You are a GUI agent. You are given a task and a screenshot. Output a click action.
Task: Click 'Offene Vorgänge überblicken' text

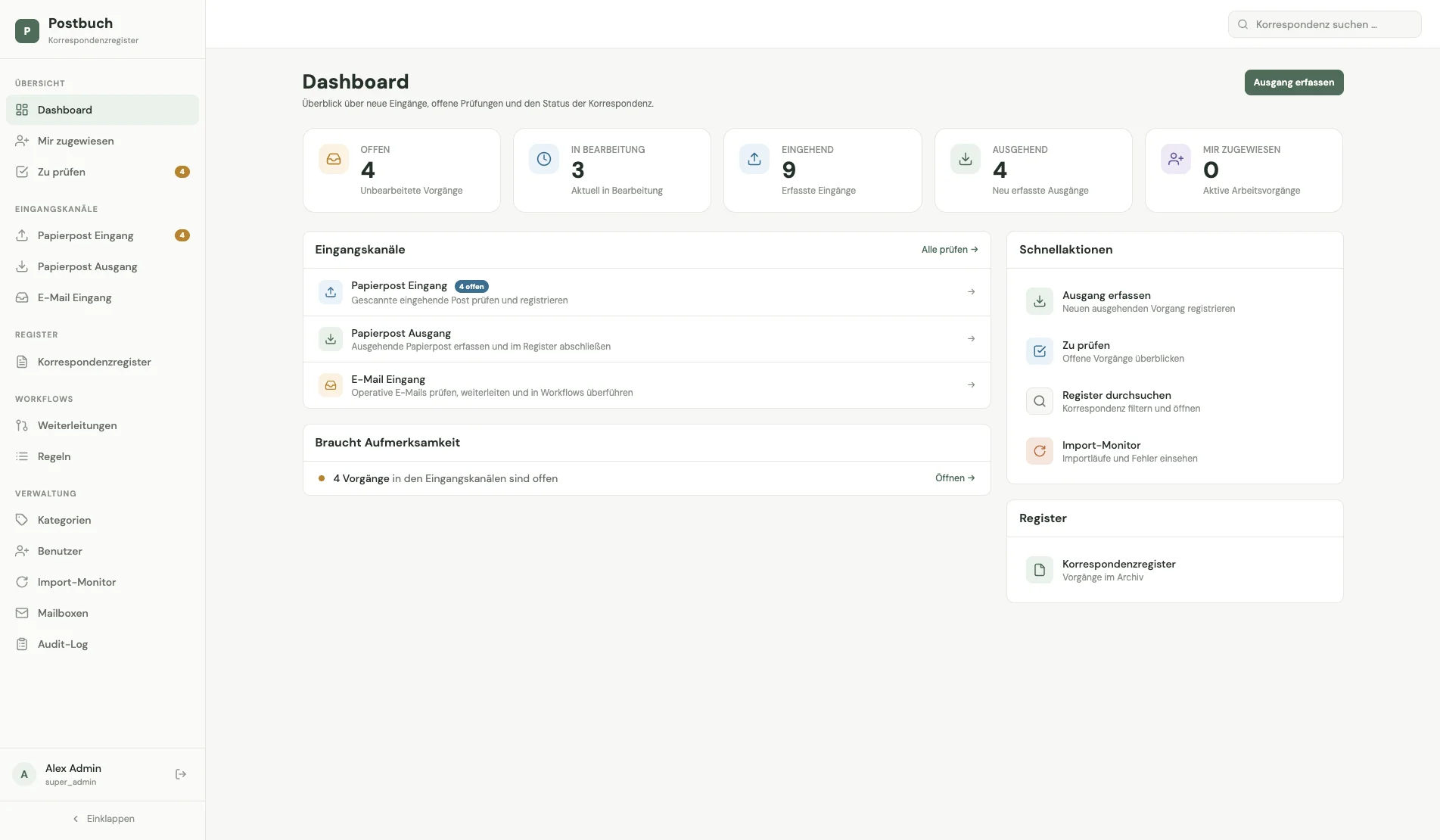click(1123, 359)
